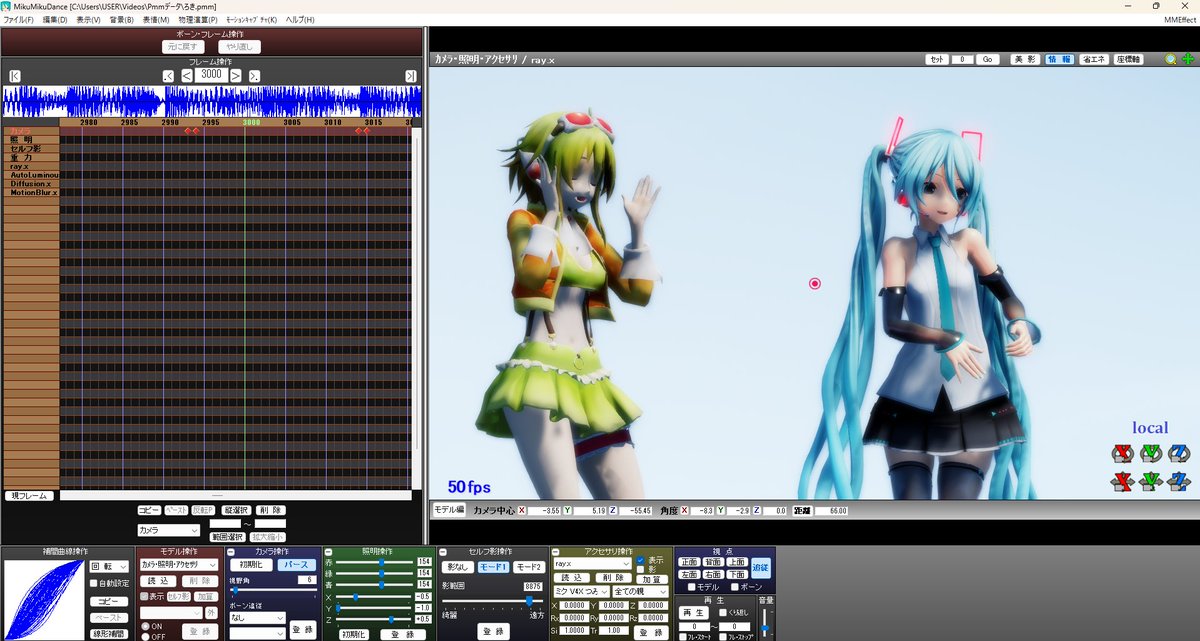Click the frame number field showing 3000

tap(211, 75)
